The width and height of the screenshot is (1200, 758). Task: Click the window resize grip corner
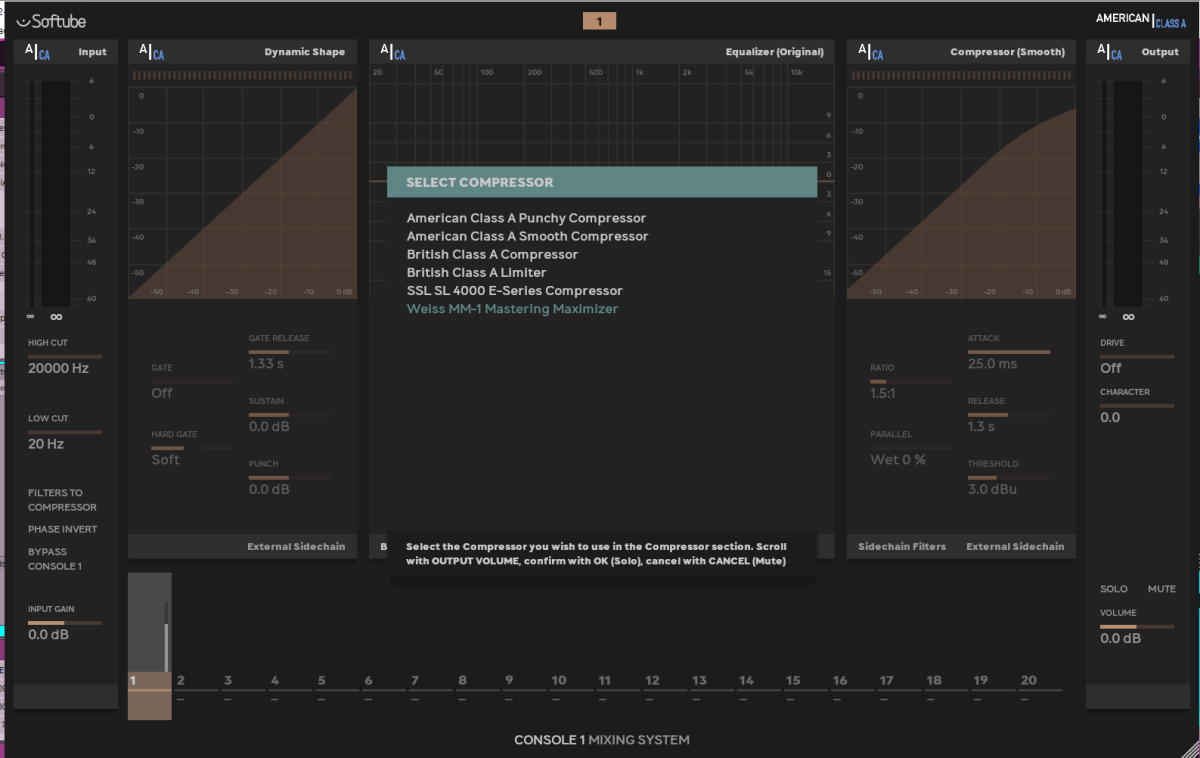(x=1190, y=748)
